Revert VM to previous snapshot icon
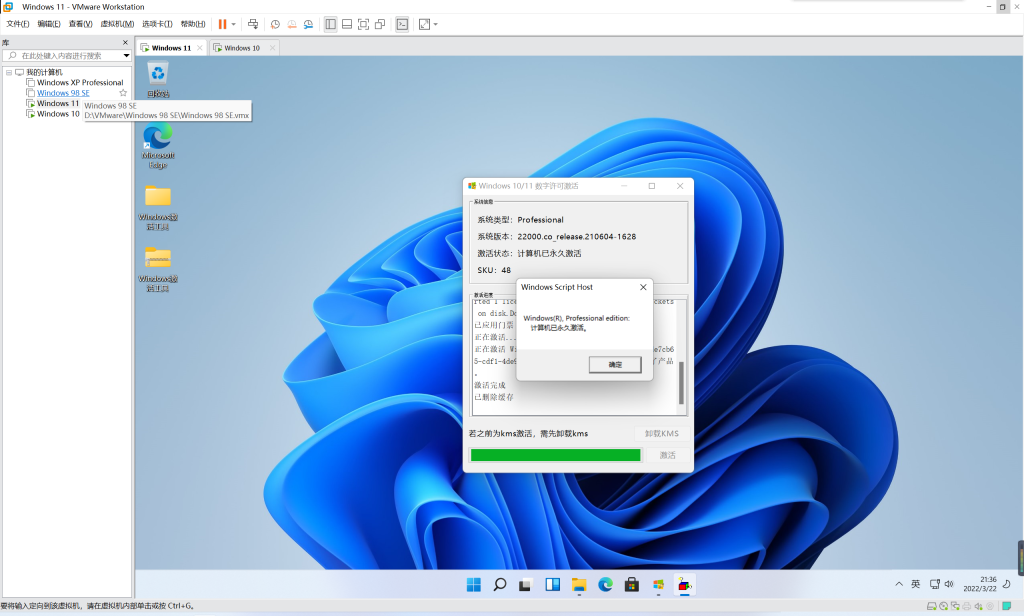 pyautogui.click(x=292, y=24)
